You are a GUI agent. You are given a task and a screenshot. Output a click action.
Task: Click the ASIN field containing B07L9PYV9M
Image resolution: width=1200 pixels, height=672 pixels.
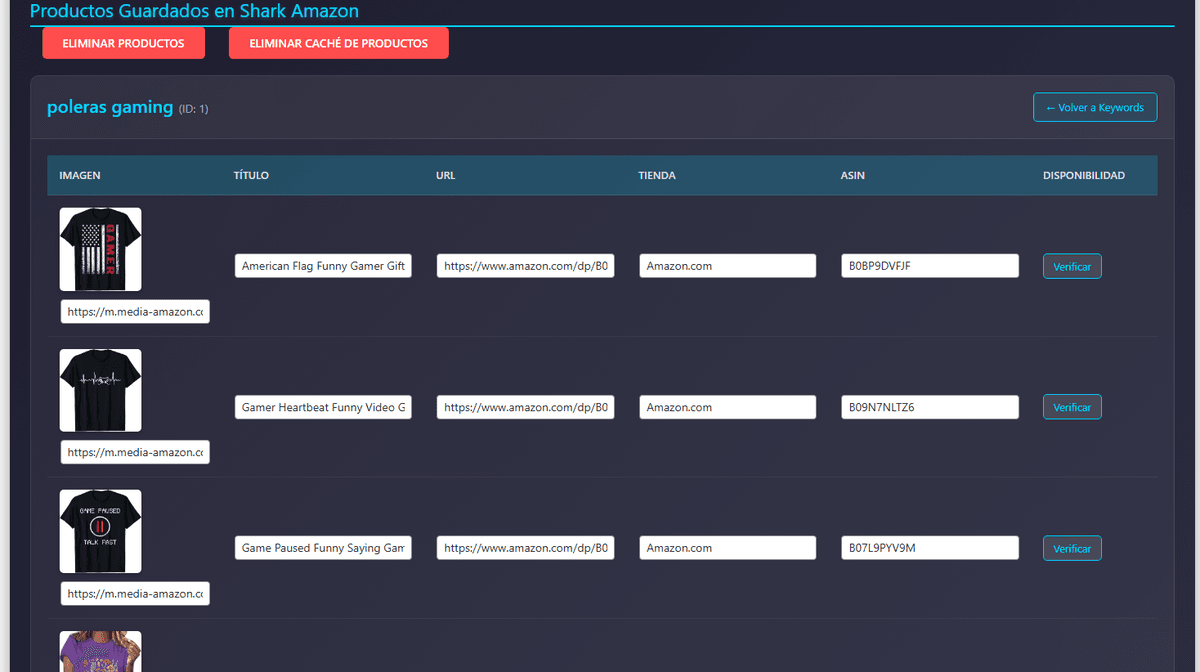pos(929,548)
